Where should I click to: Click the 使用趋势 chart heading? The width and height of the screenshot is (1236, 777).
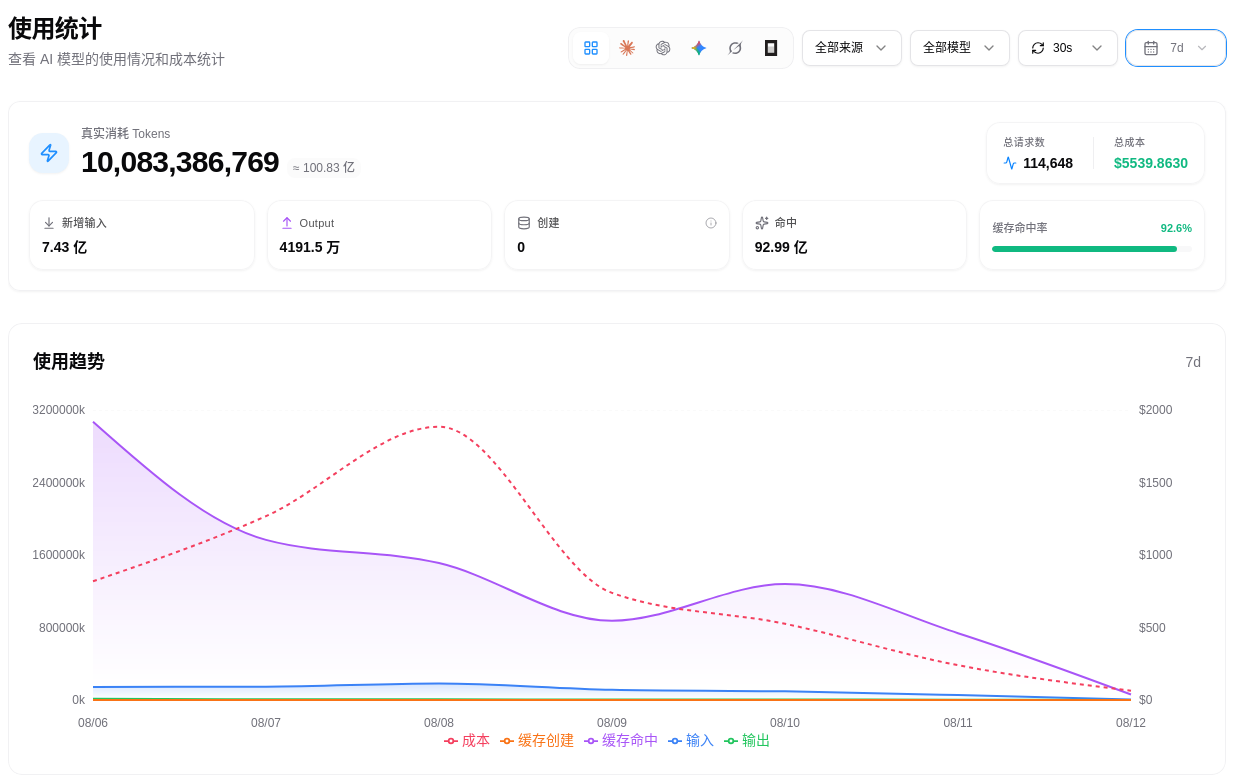coord(69,361)
